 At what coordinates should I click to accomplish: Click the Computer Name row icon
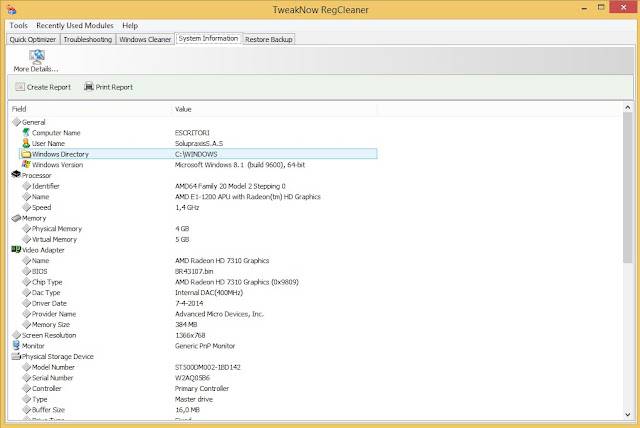[26, 132]
